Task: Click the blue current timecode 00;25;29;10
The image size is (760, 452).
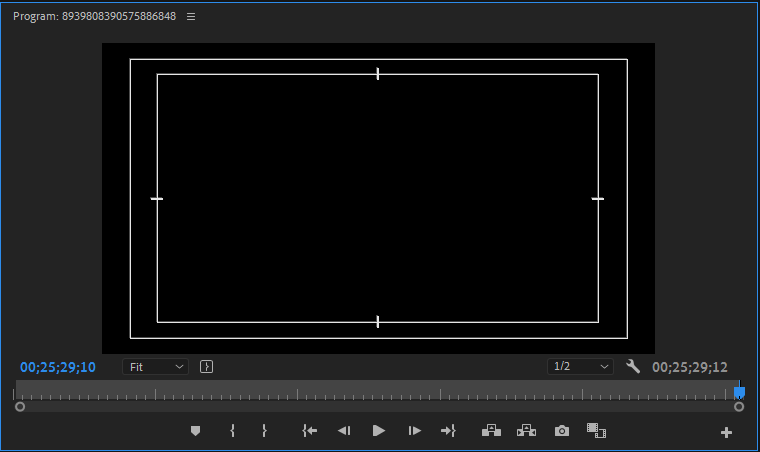Action: point(58,367)
